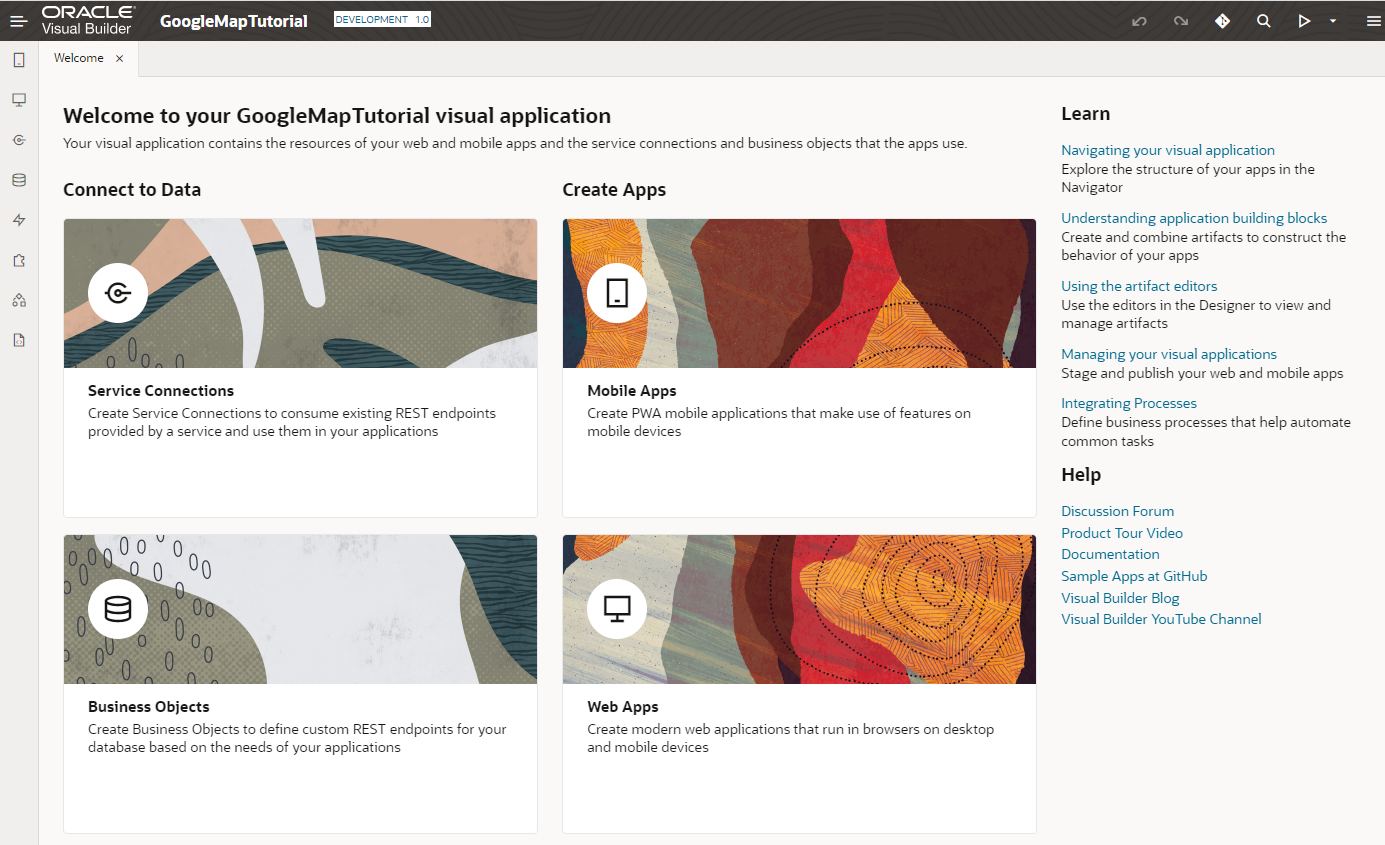Click the lightning bolt icon in sidebar
Image resolution: width=1385 pixels, height=845 pixels.
18,220
